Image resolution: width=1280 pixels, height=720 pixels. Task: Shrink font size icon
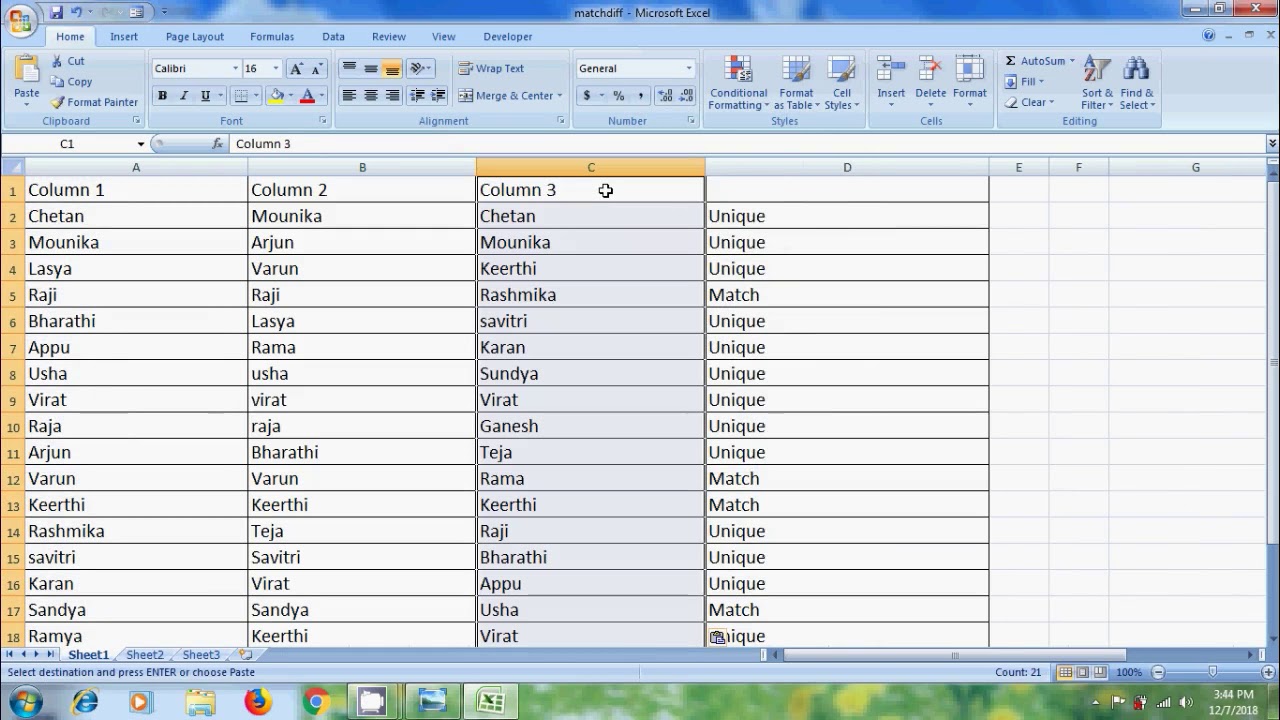pyautogui.click(x=317, y=68)
